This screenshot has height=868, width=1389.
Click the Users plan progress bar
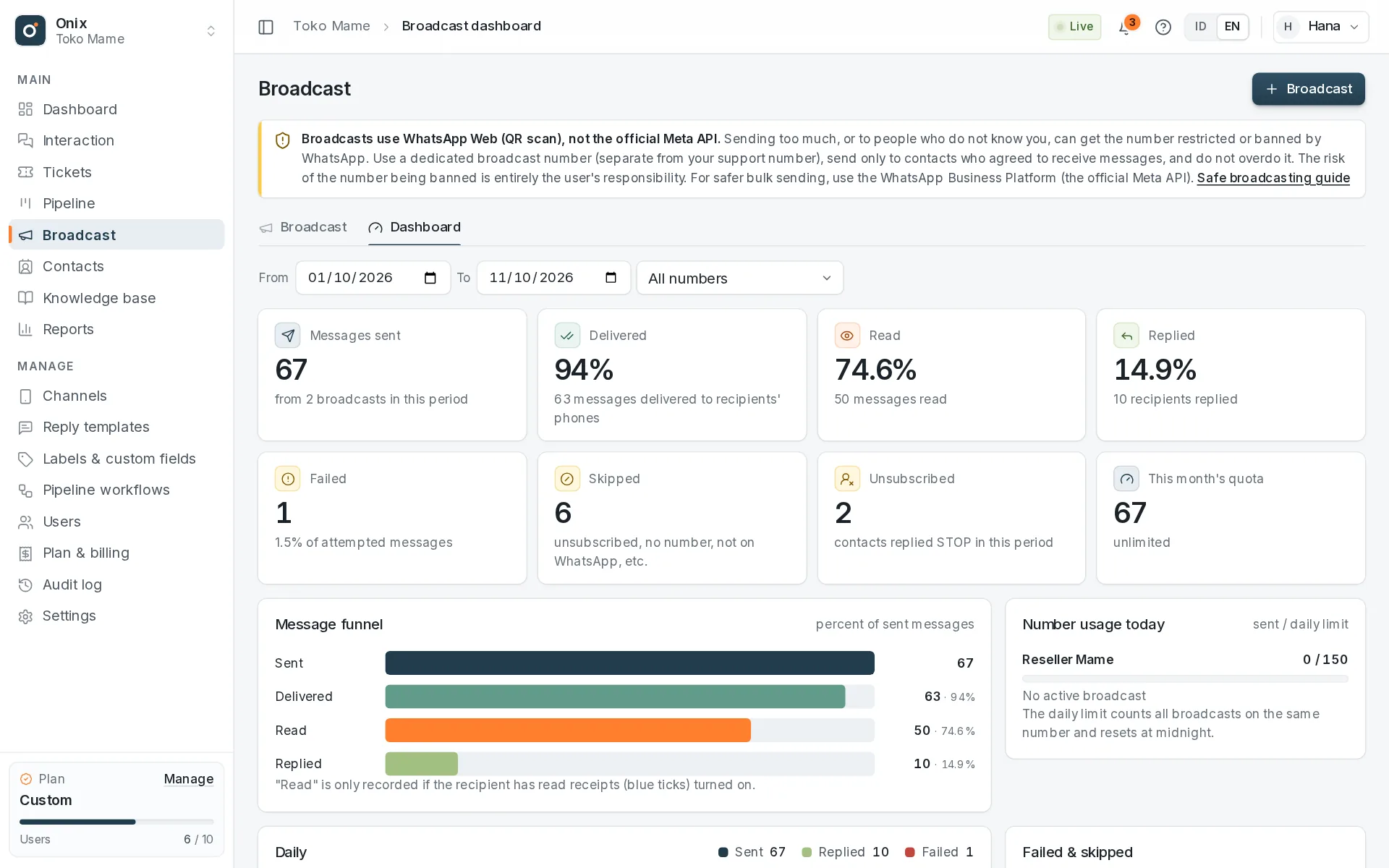click(x=116, y=822)
